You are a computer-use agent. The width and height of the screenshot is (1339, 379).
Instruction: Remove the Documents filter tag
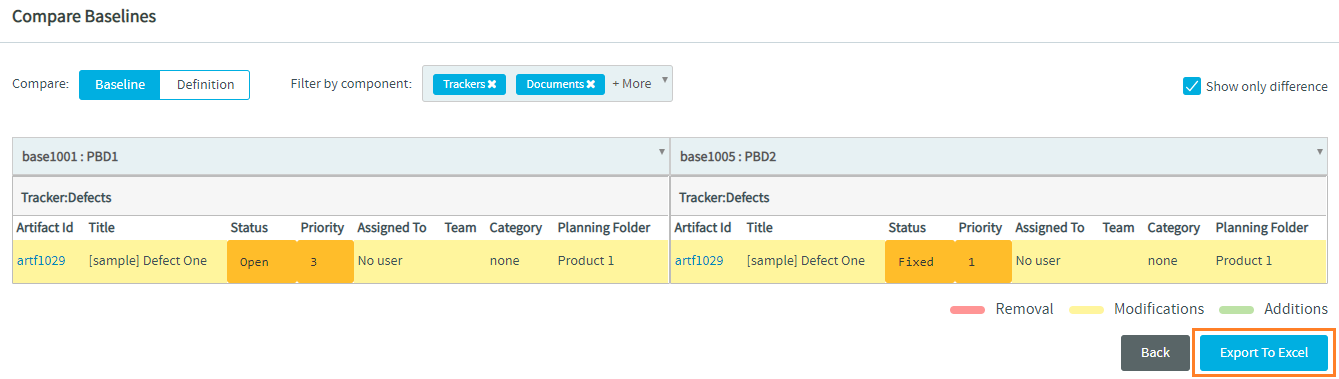(590, 84)
